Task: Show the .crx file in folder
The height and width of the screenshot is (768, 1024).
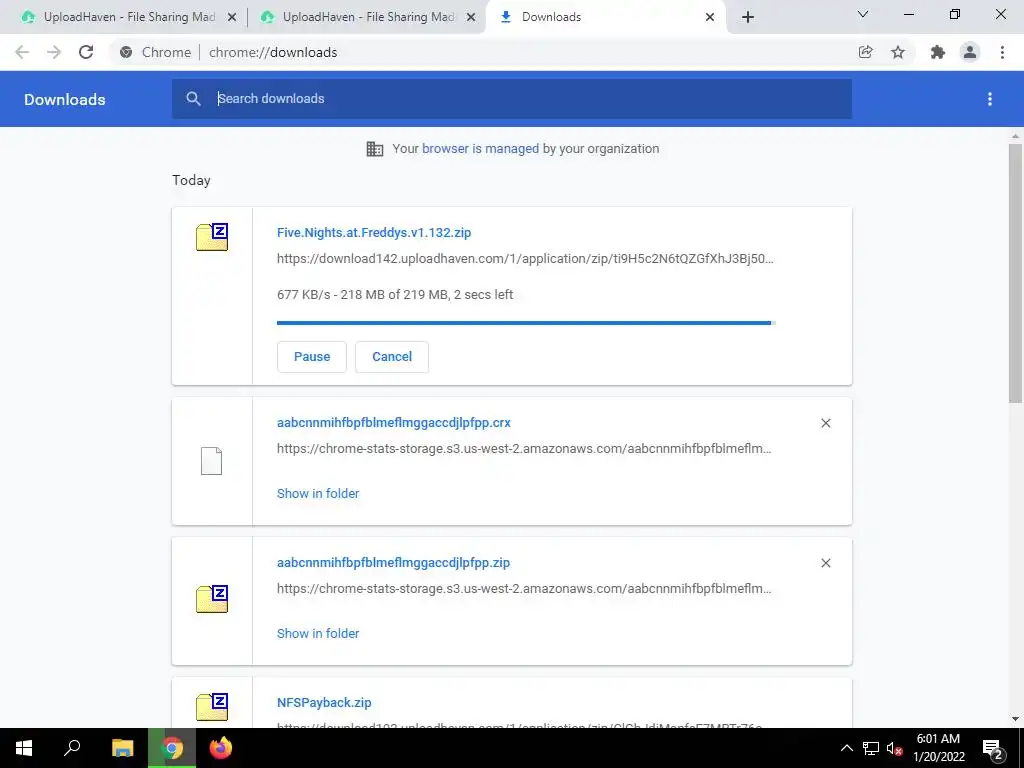Action: 318,494
